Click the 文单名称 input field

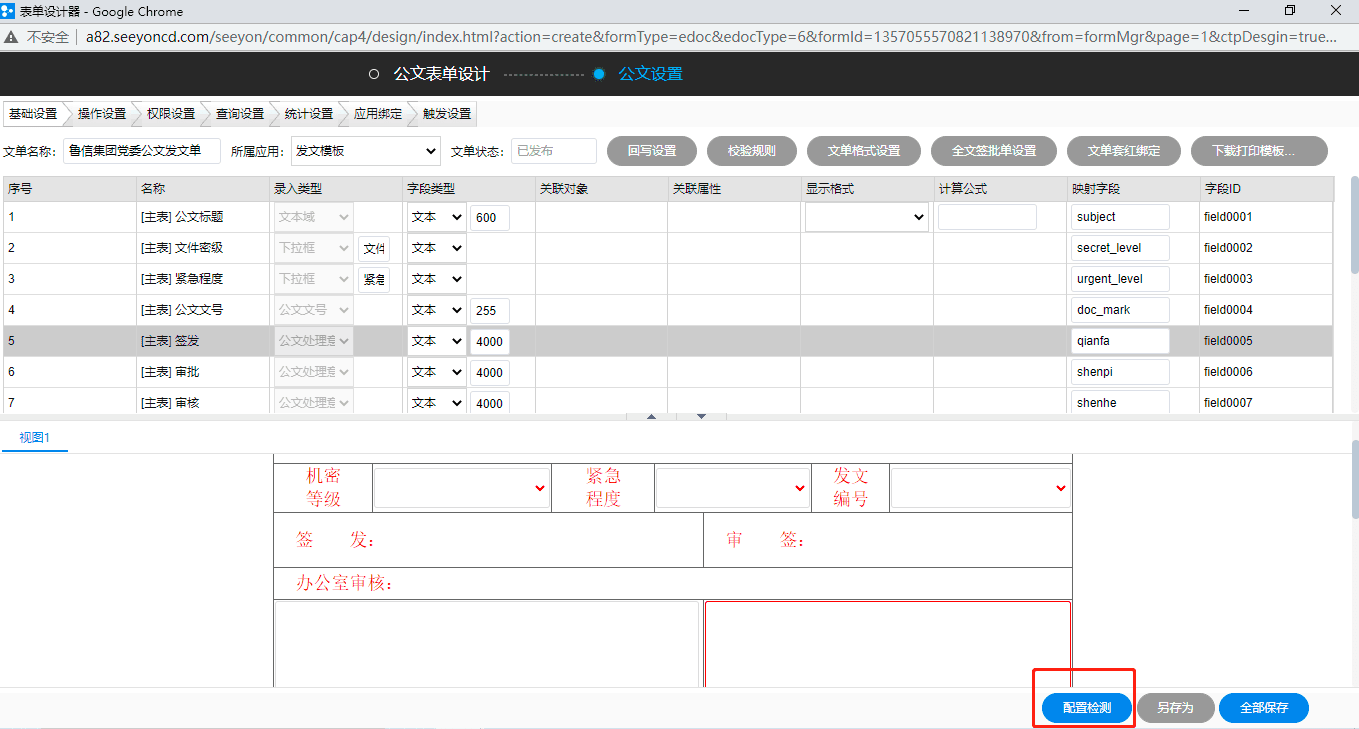pos(141,151)
